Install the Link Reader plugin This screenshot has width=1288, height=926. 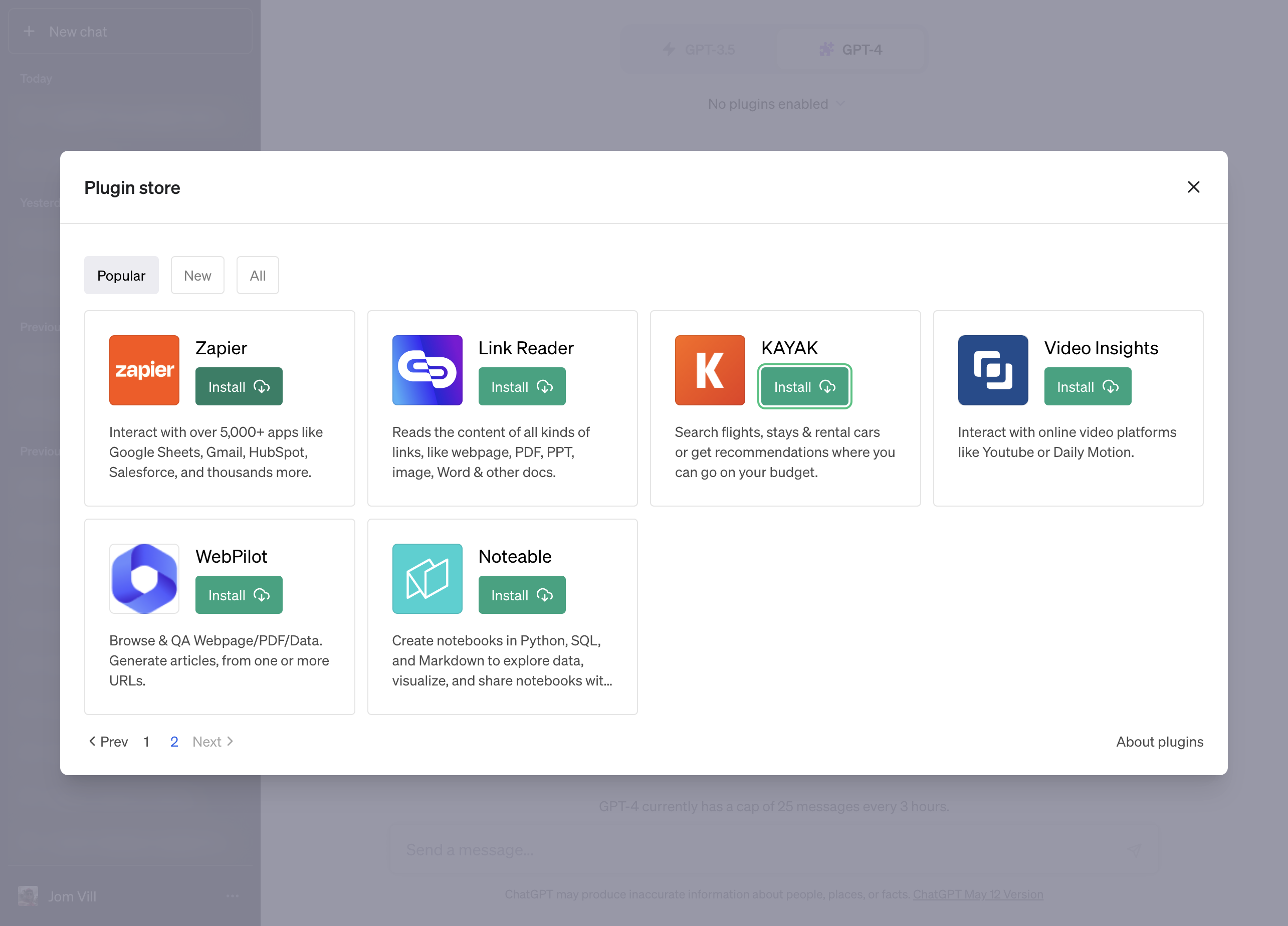[x=522, y=387]
